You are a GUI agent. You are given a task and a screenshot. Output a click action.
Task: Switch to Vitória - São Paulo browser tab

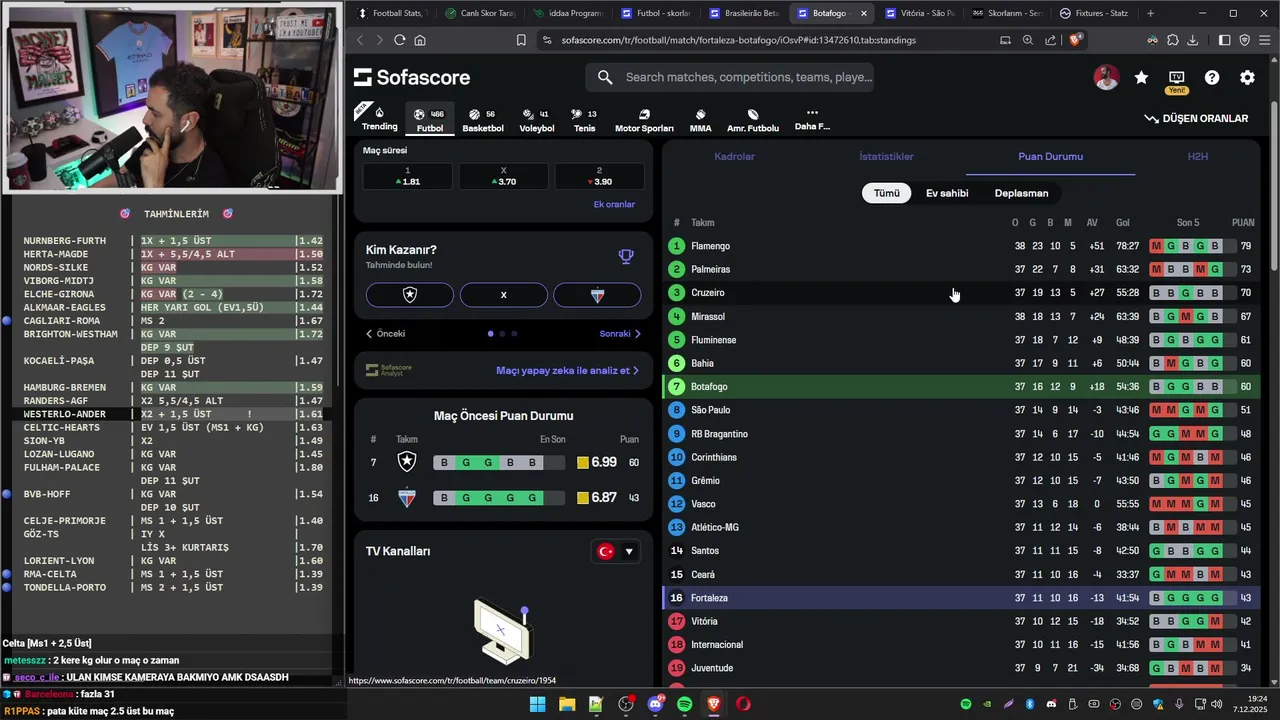920,13
